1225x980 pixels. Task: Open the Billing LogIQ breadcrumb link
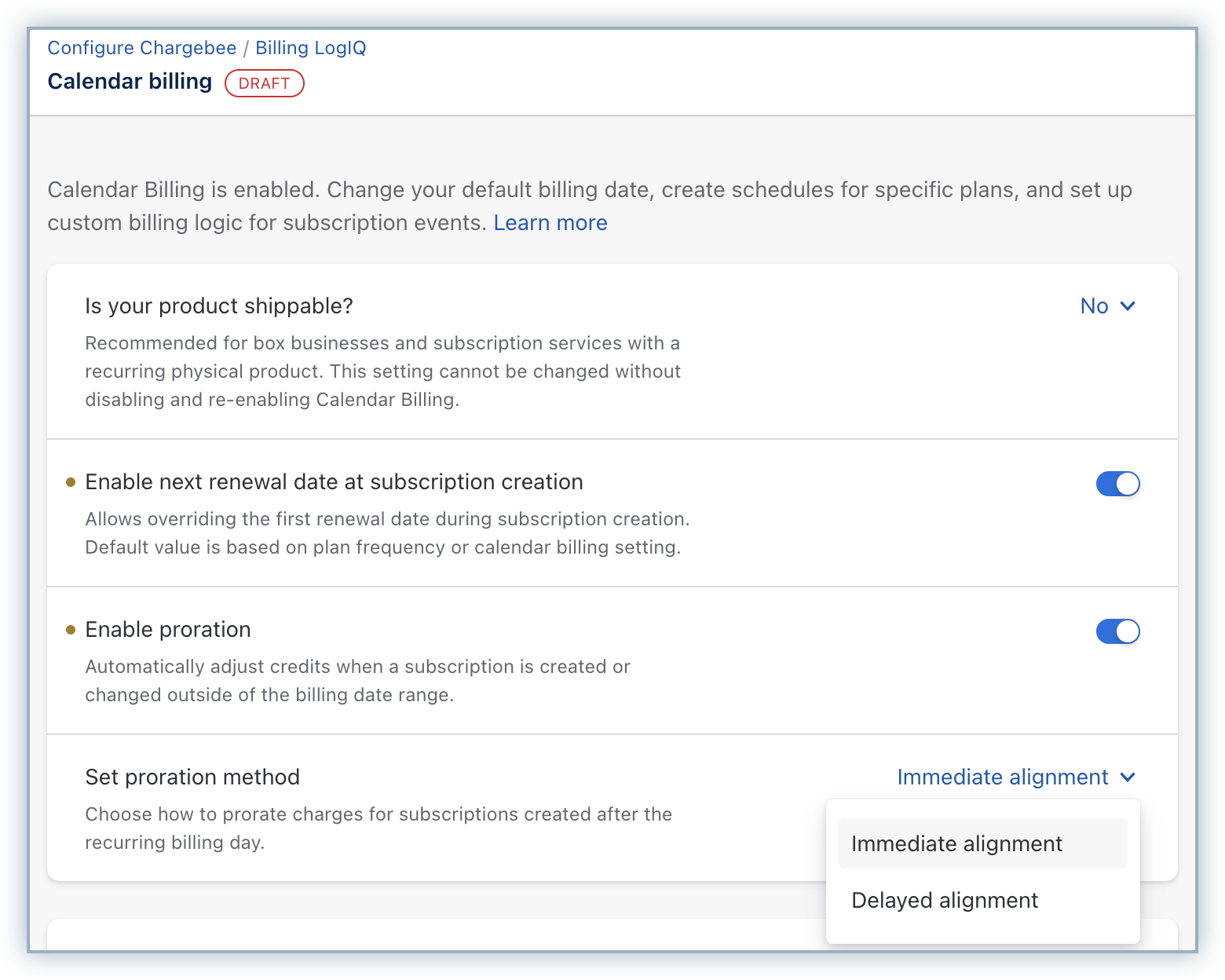coord(311,48)
